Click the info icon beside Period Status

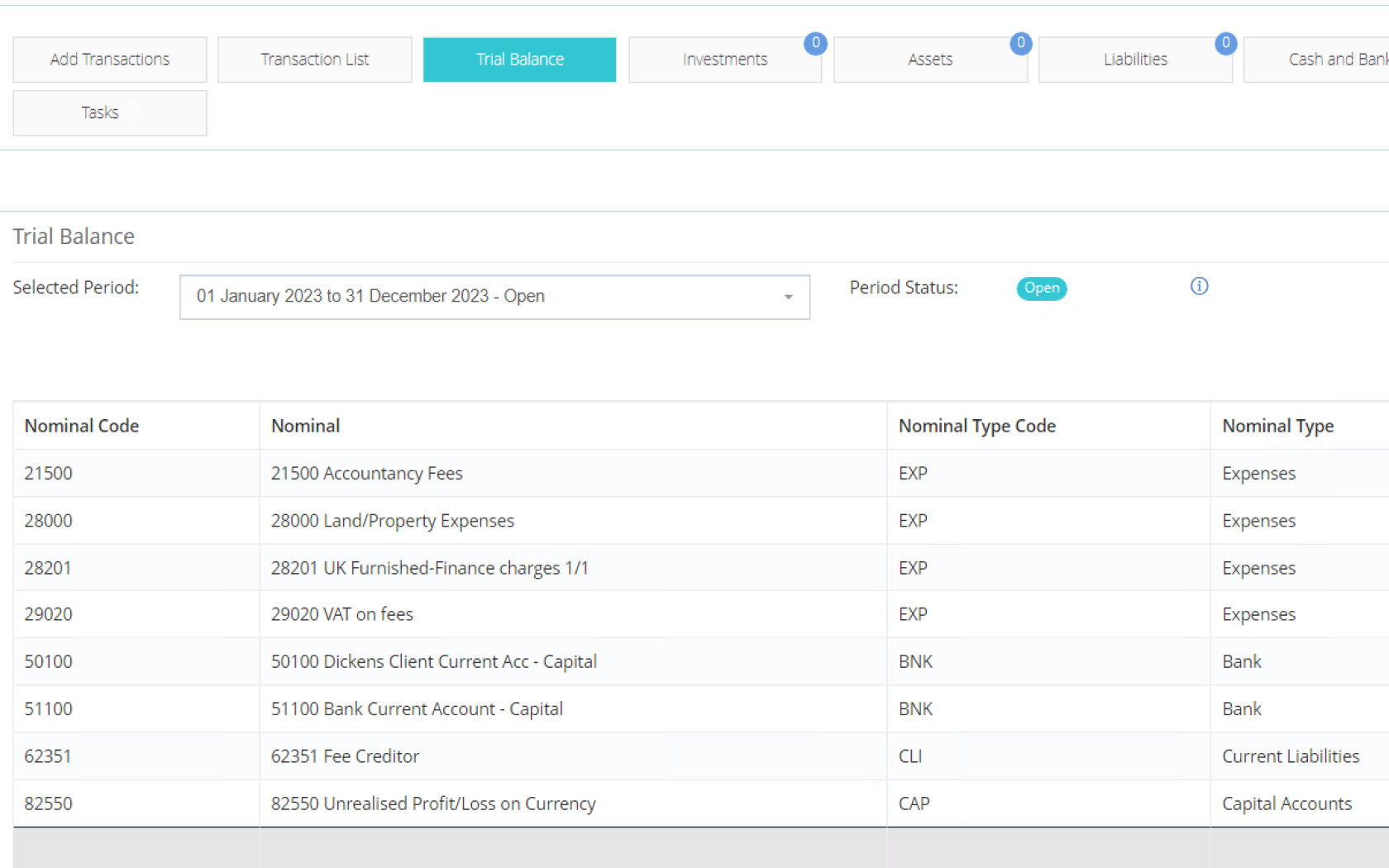pos(1199,286)
